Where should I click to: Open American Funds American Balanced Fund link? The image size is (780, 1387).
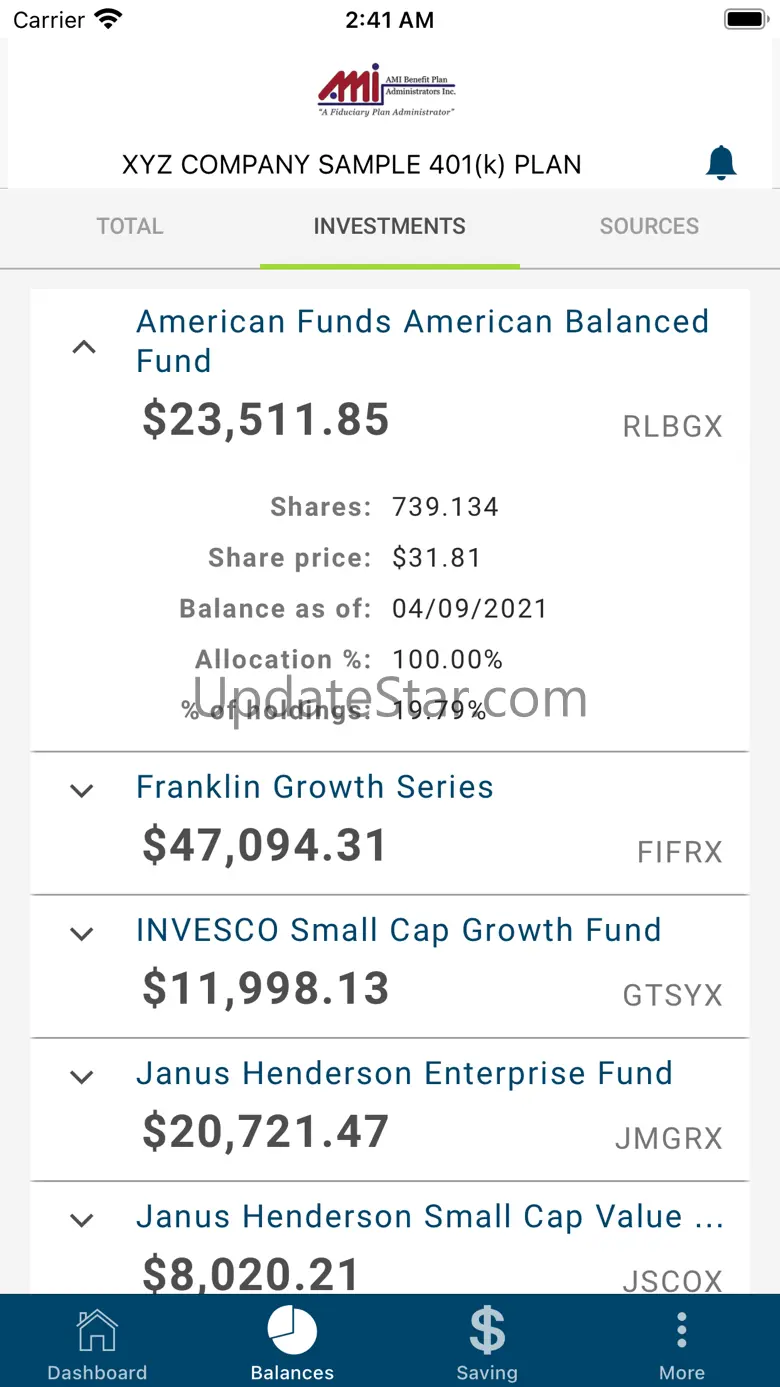423,341
